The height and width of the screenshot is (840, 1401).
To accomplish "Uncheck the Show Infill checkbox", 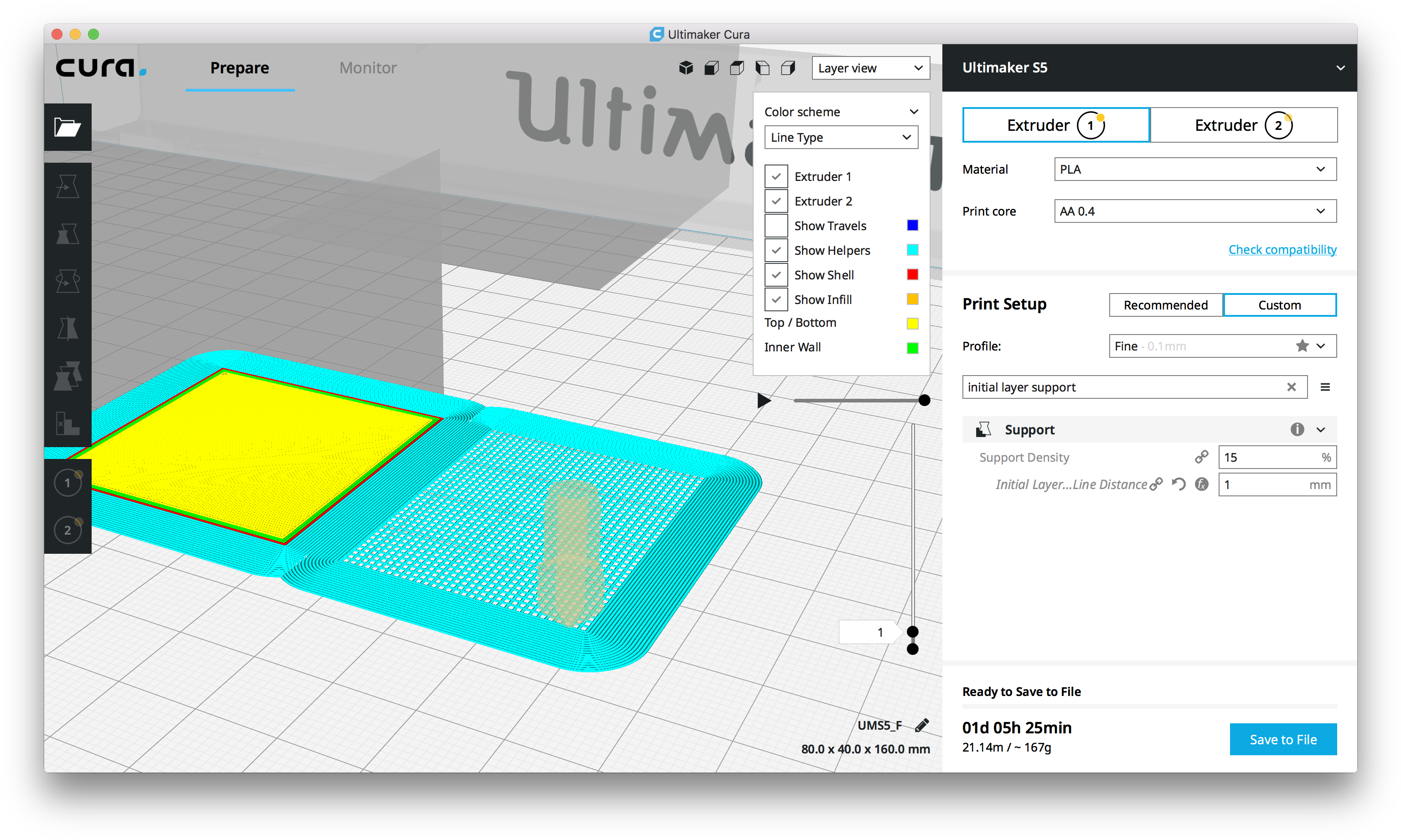I will [775, 299].
